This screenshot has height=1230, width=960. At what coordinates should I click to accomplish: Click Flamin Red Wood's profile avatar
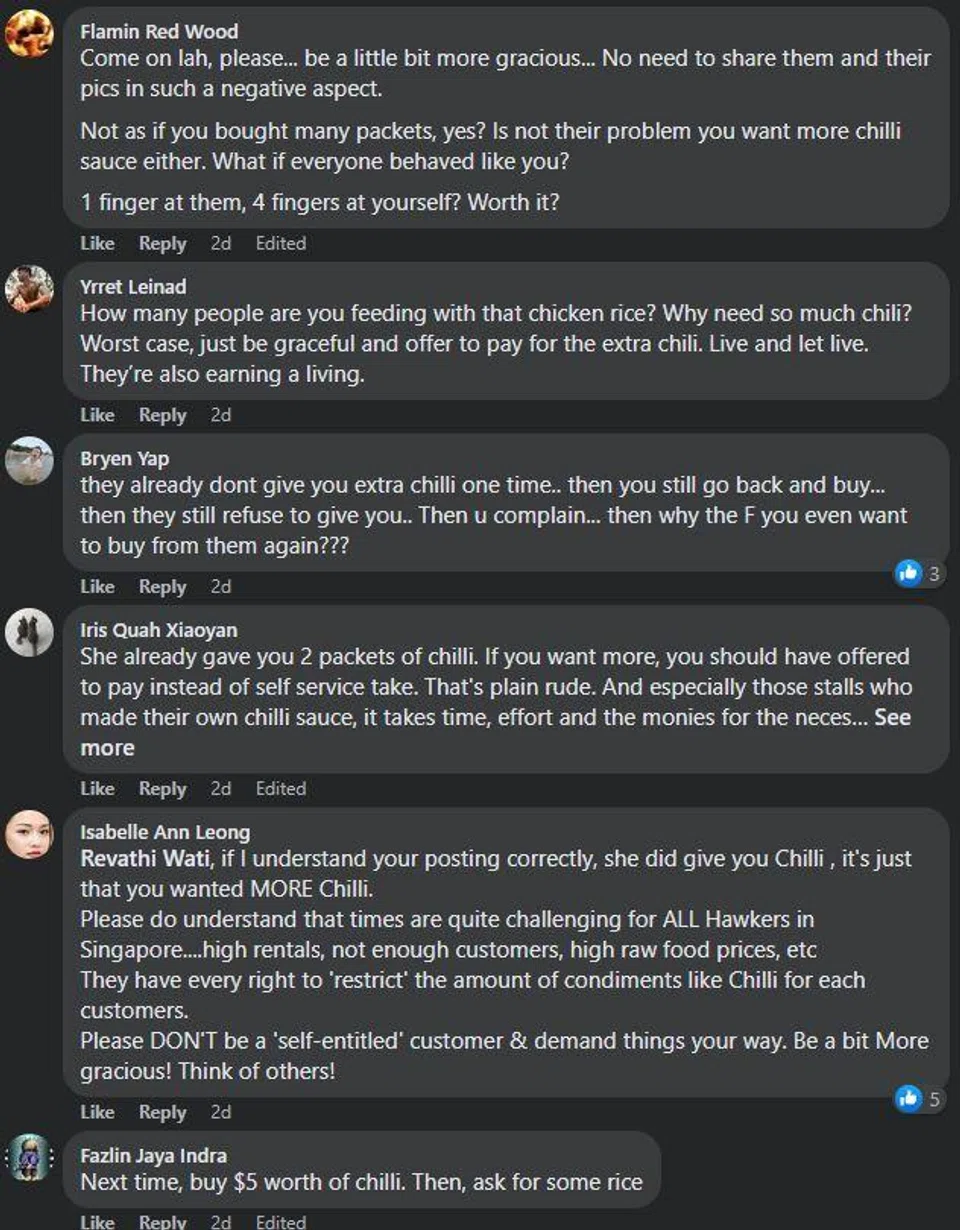click(29, 33)
